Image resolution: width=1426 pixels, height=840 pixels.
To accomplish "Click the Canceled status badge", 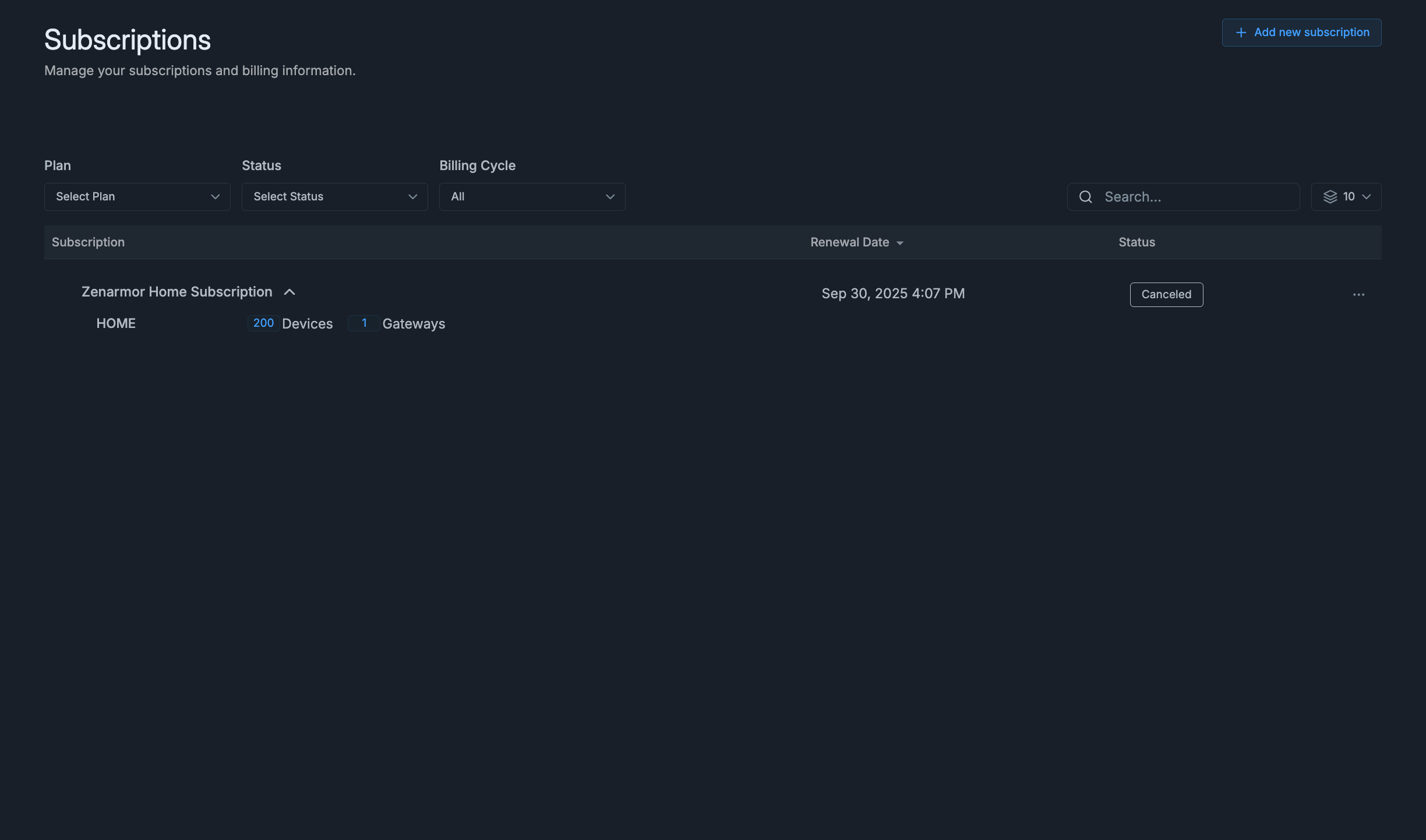I will pos(1166,294).
